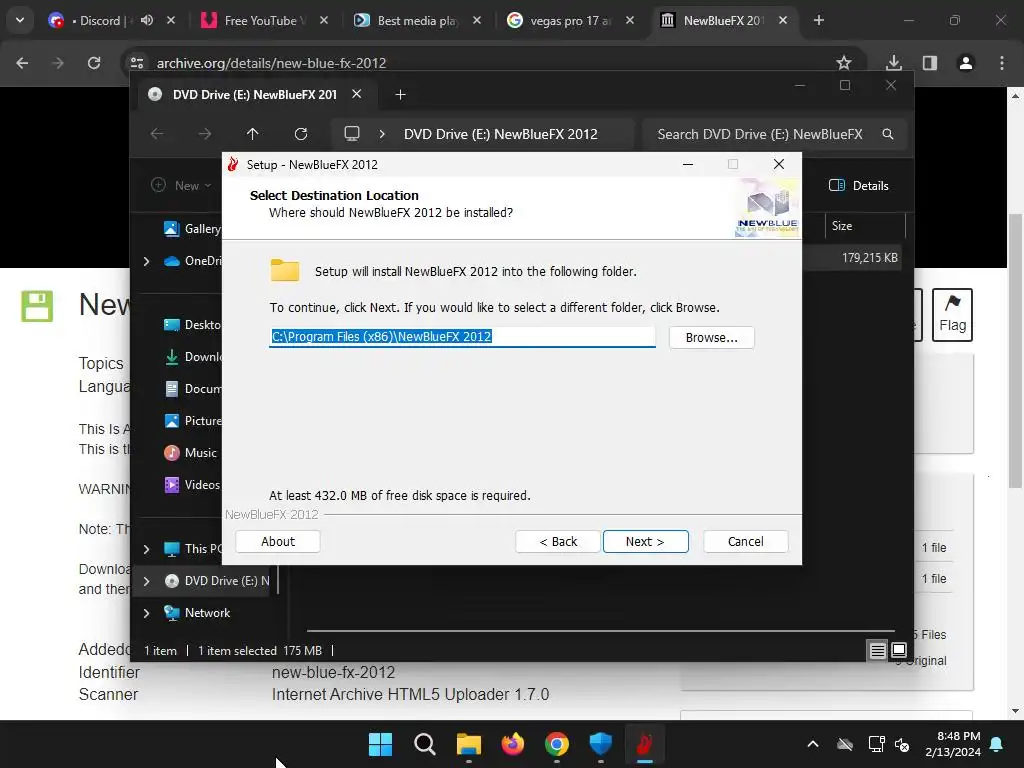Switch Explorer to large thumbnails view
Viewport: 1024px width, 768px height.
(x=899, y=650)
